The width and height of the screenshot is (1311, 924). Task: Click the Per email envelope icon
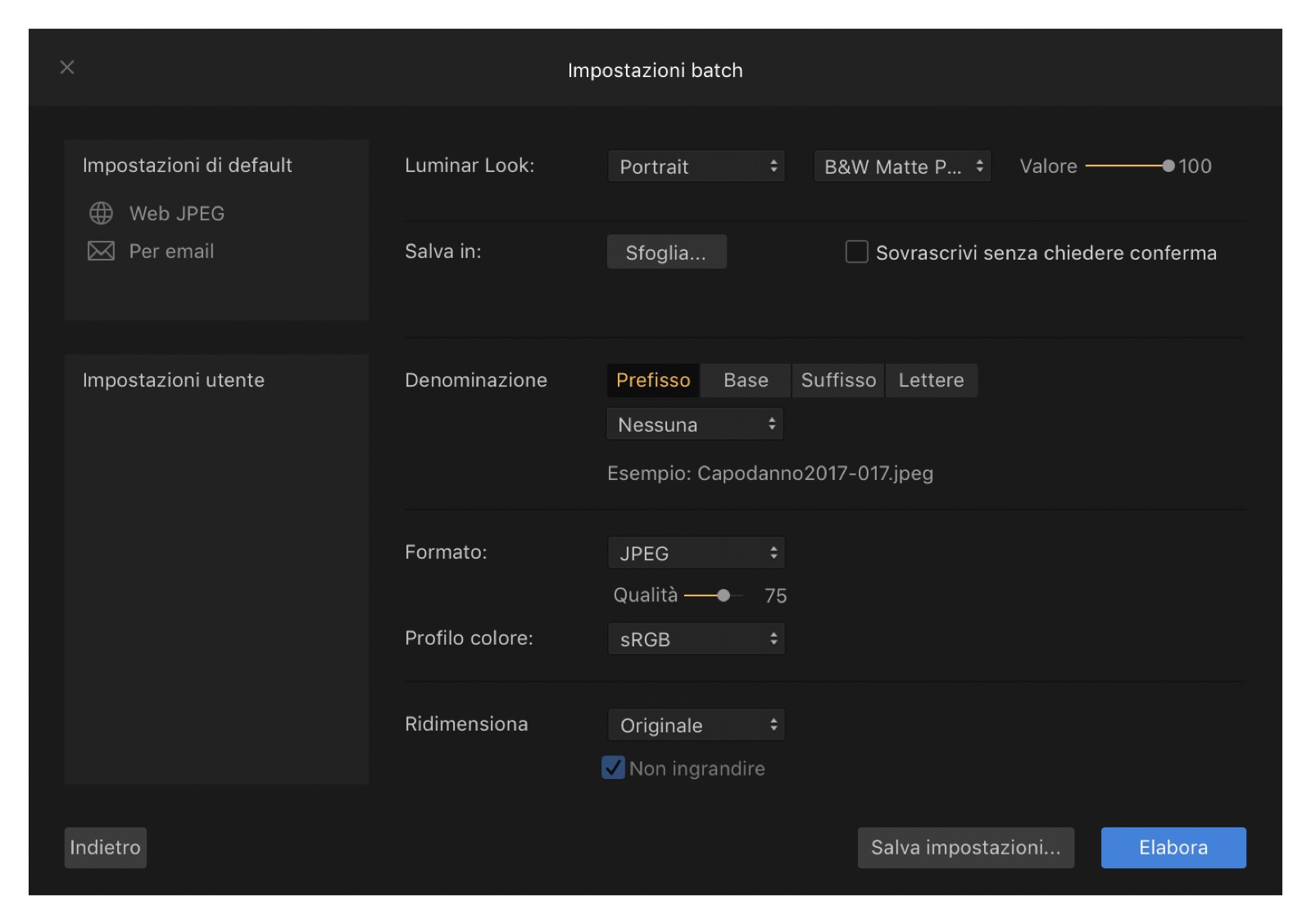(101, 251)
